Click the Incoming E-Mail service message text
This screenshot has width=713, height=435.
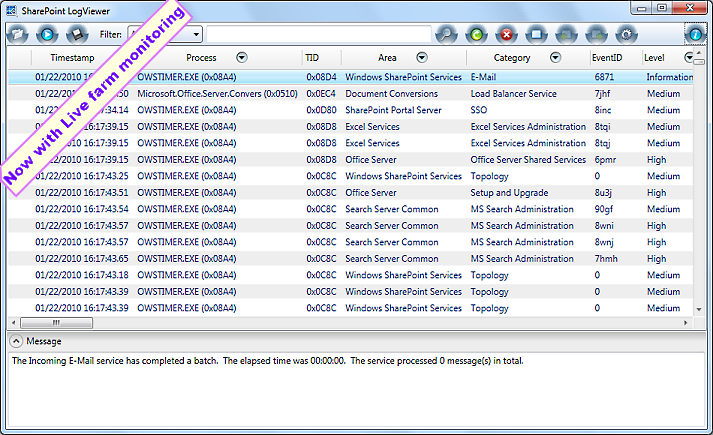pos(268,361)
